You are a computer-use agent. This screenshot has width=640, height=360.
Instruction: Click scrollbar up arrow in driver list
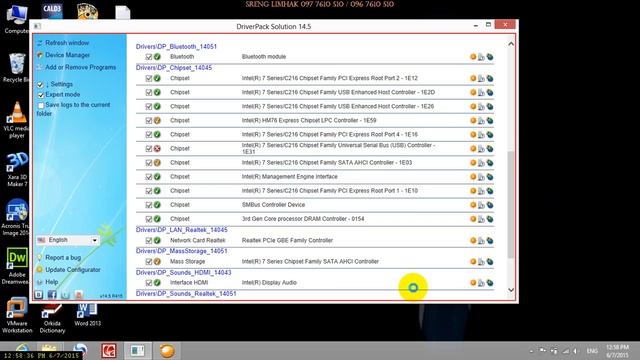(511, 44)
